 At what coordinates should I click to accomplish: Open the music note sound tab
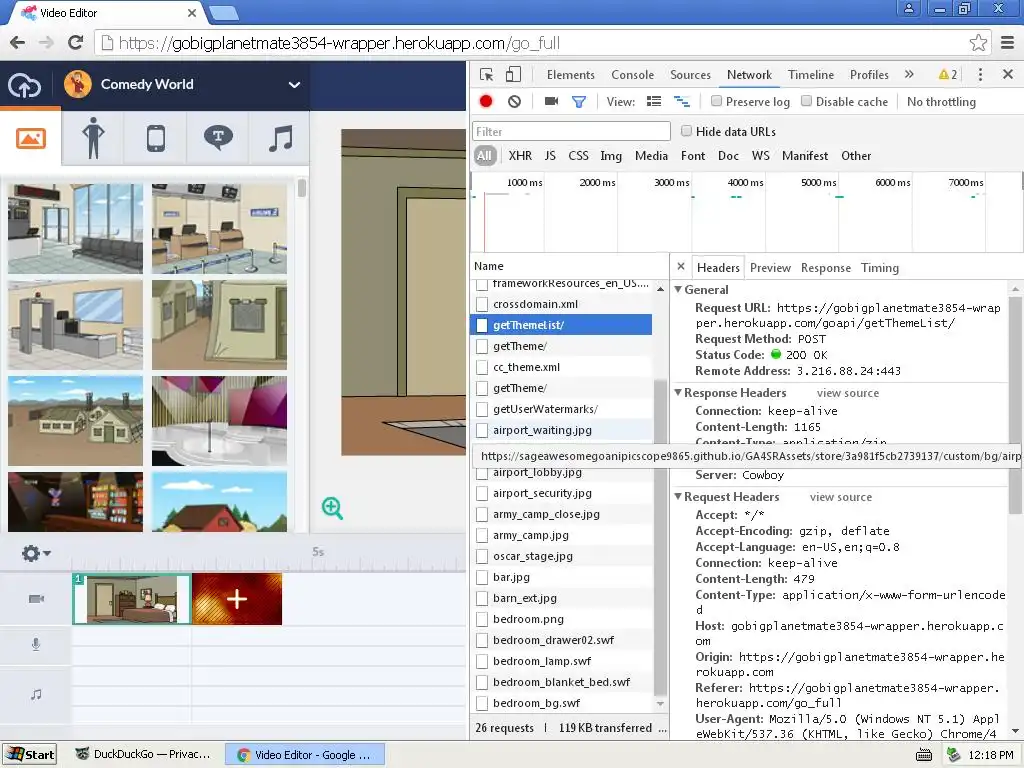[281, 138]
